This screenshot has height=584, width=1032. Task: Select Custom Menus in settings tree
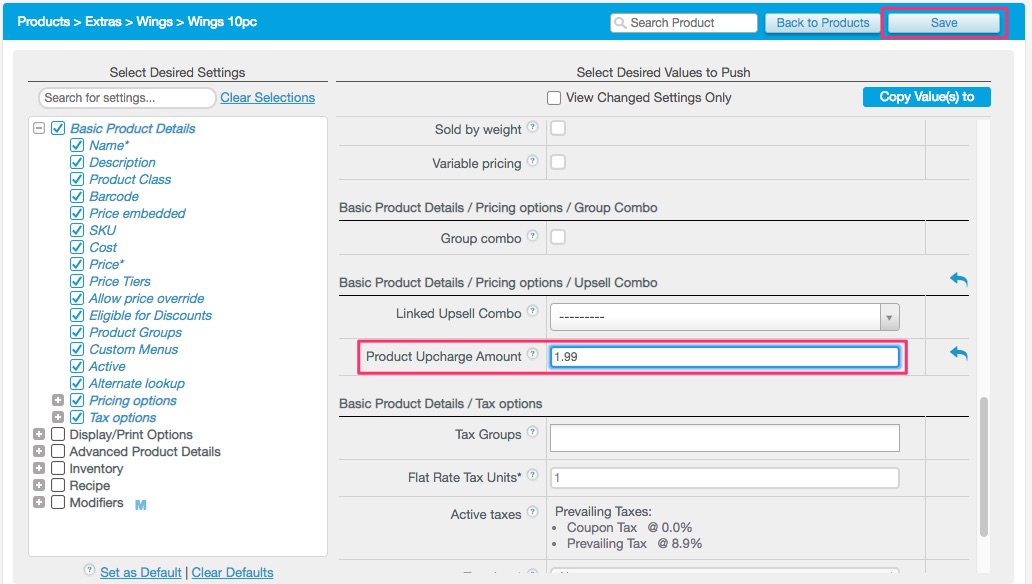[x=133, y=349]
